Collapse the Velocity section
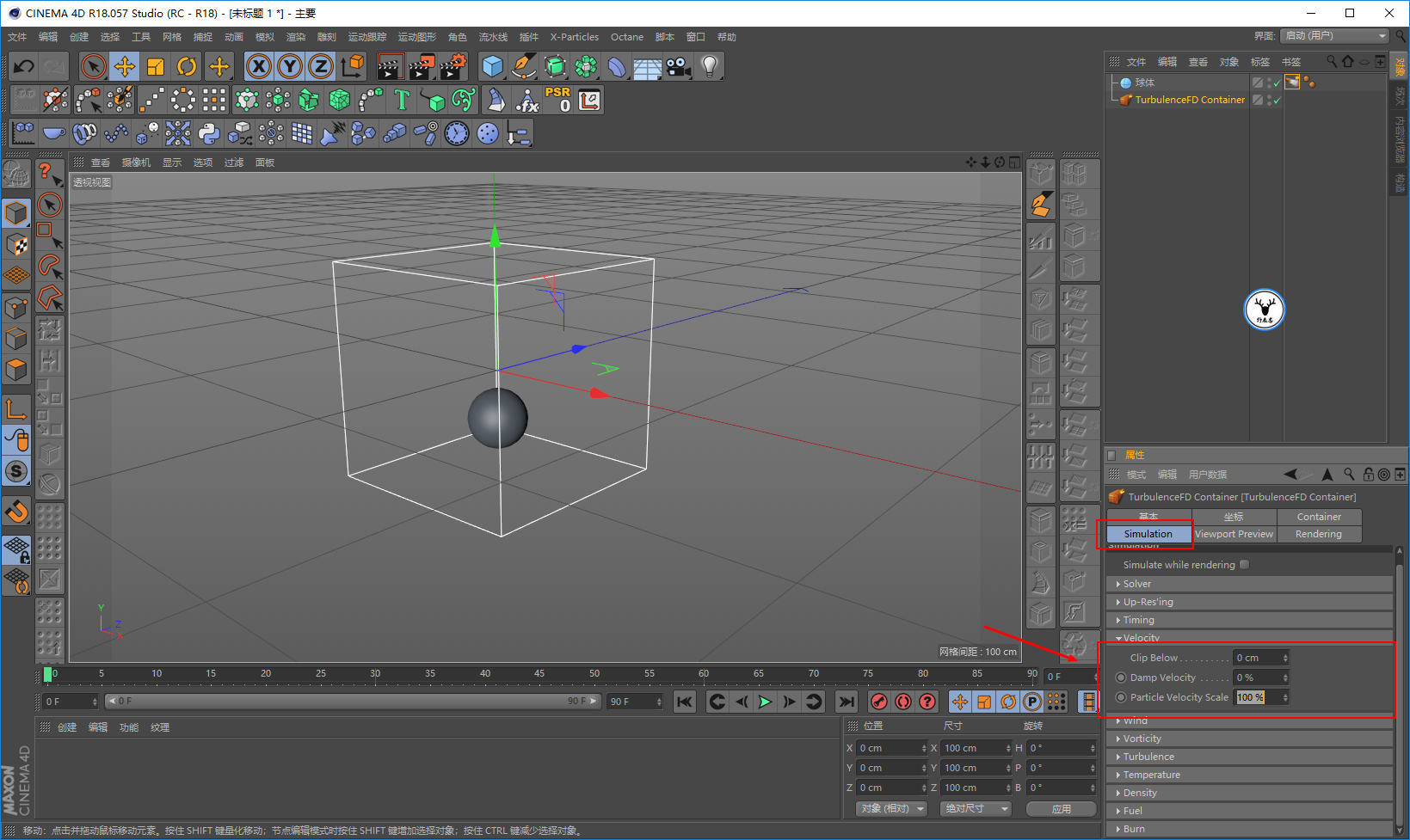 coord(1249,638)
